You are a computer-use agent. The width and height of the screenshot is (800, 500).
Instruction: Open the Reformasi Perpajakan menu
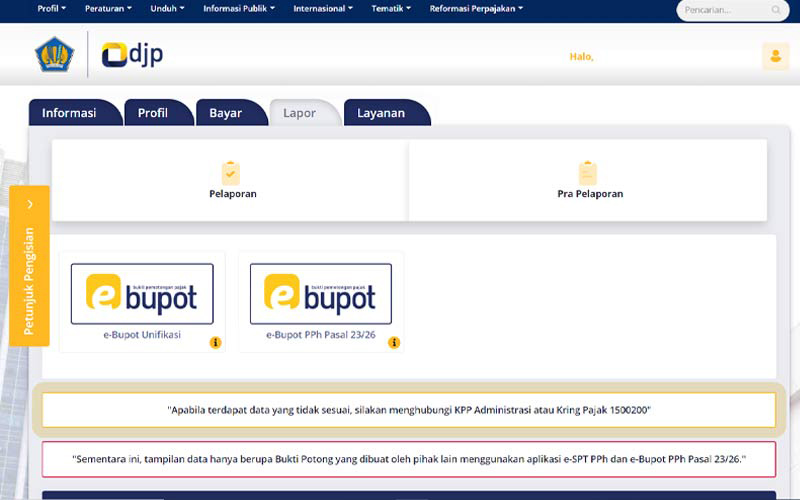point(476,9)
